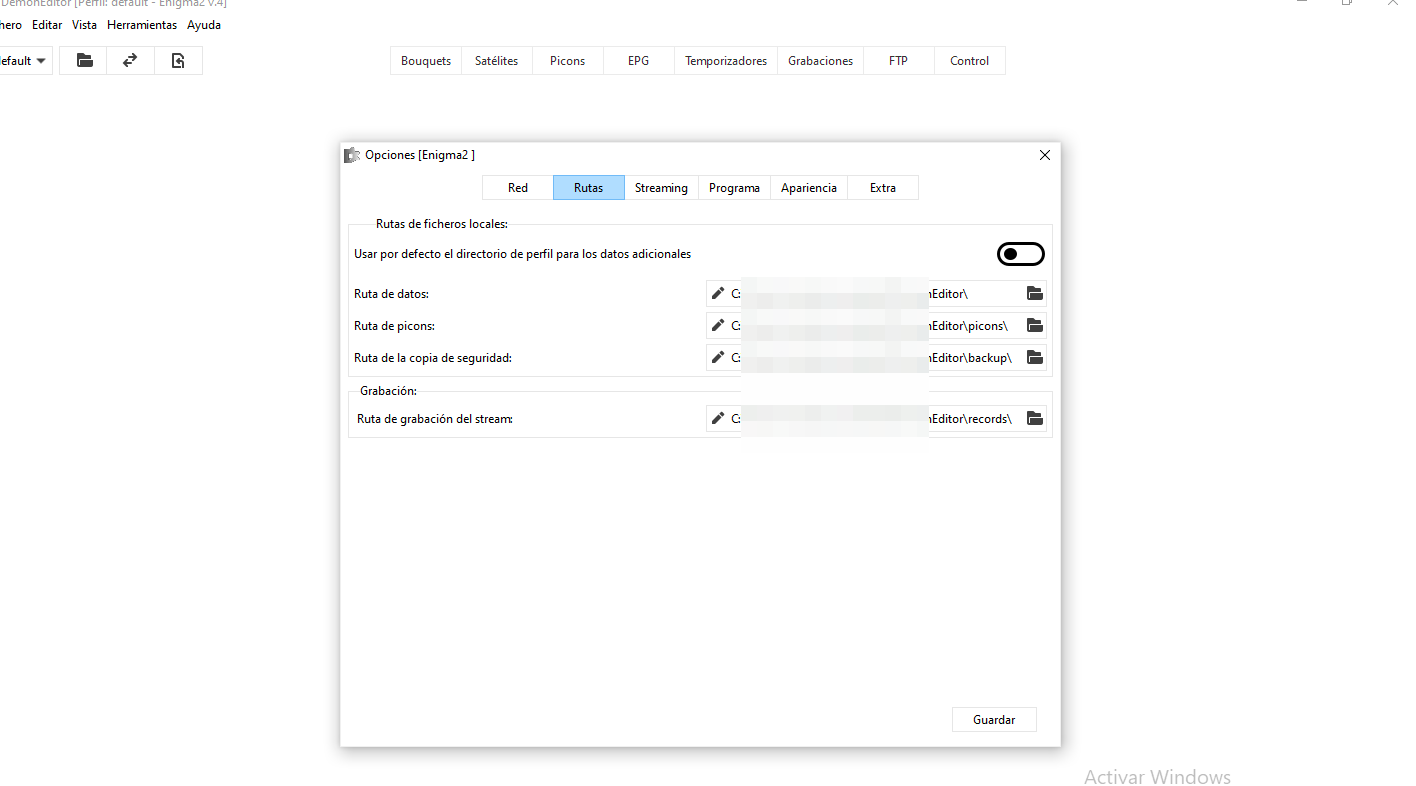Open the Apariencia options tab

(x=808, y=188)
